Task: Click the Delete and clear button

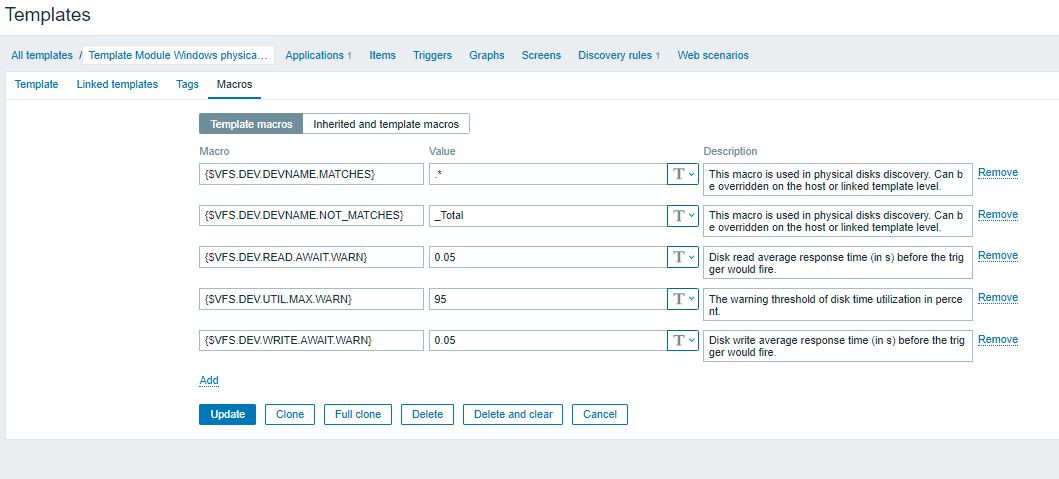Action: point(513,414)
